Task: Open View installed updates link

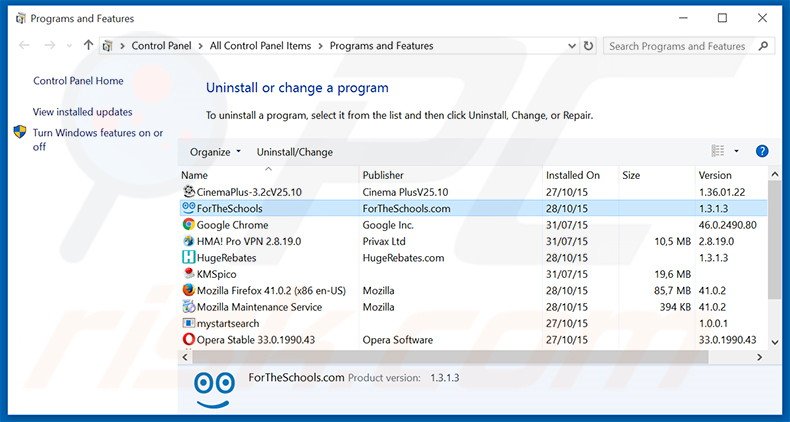Action: click(x=83, y=112)
